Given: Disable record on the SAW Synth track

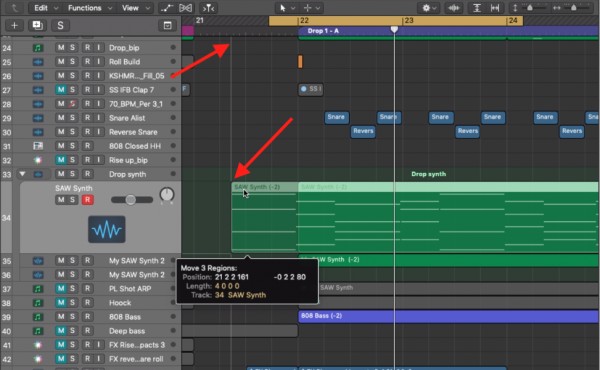Looking at the screenshot, I should tap(88, 200).
